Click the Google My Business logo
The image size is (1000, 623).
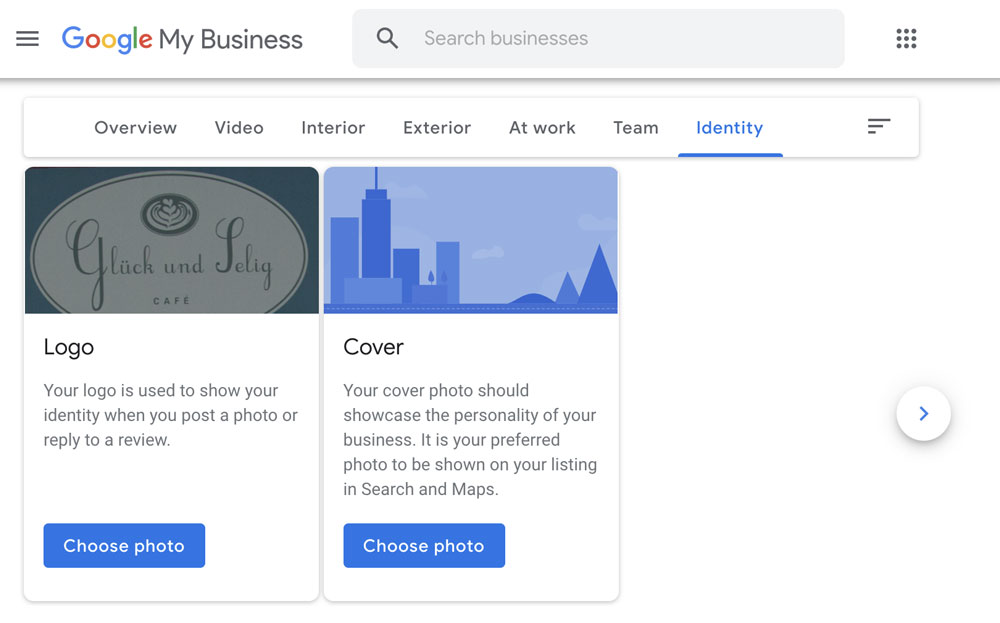(x=182, y=39)
